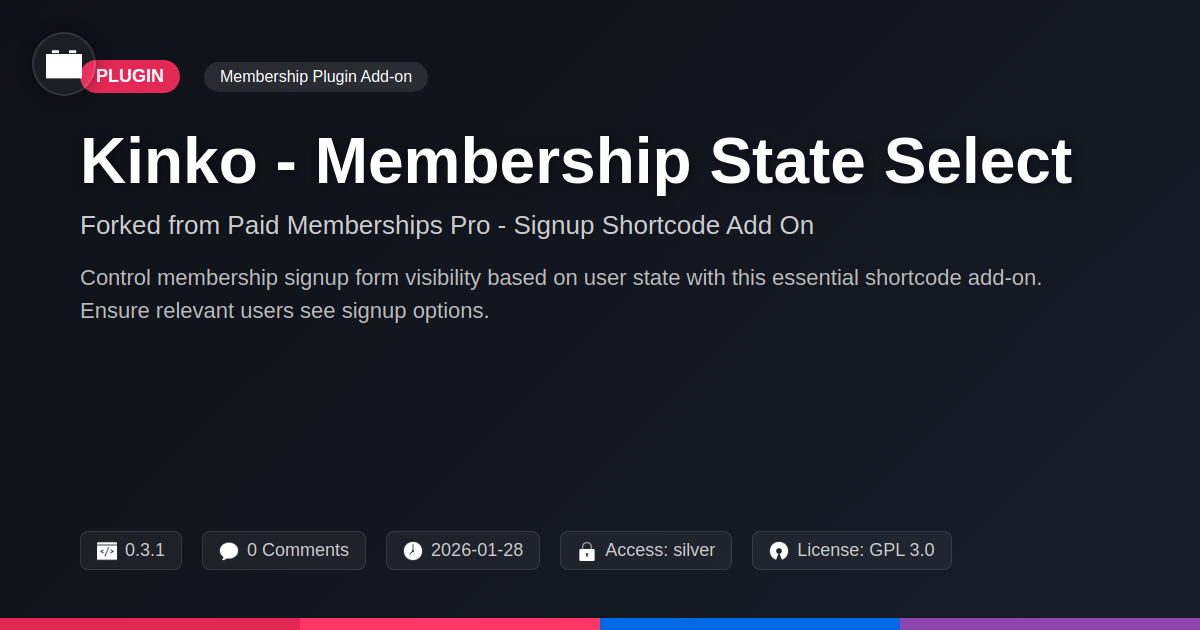Click the 0.3.1 version number text
The image size is (1200, 630).
point(145,550)
